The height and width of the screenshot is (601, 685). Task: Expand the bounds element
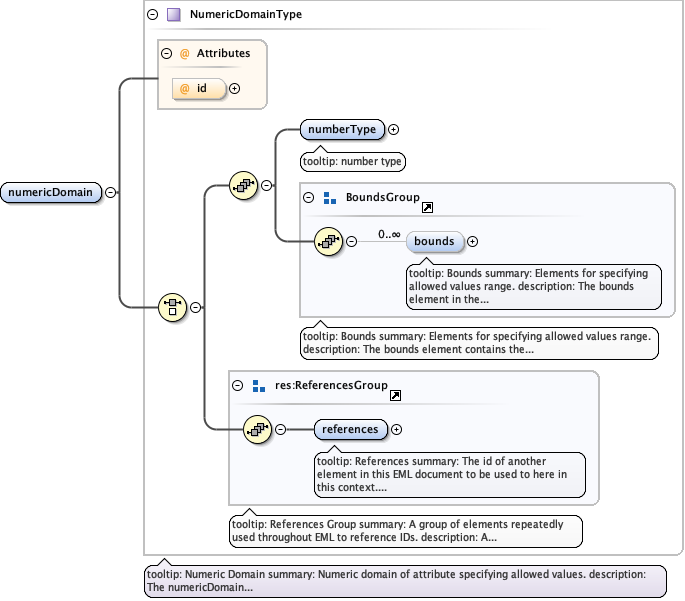pyautogui.click(x=473, y=241)
